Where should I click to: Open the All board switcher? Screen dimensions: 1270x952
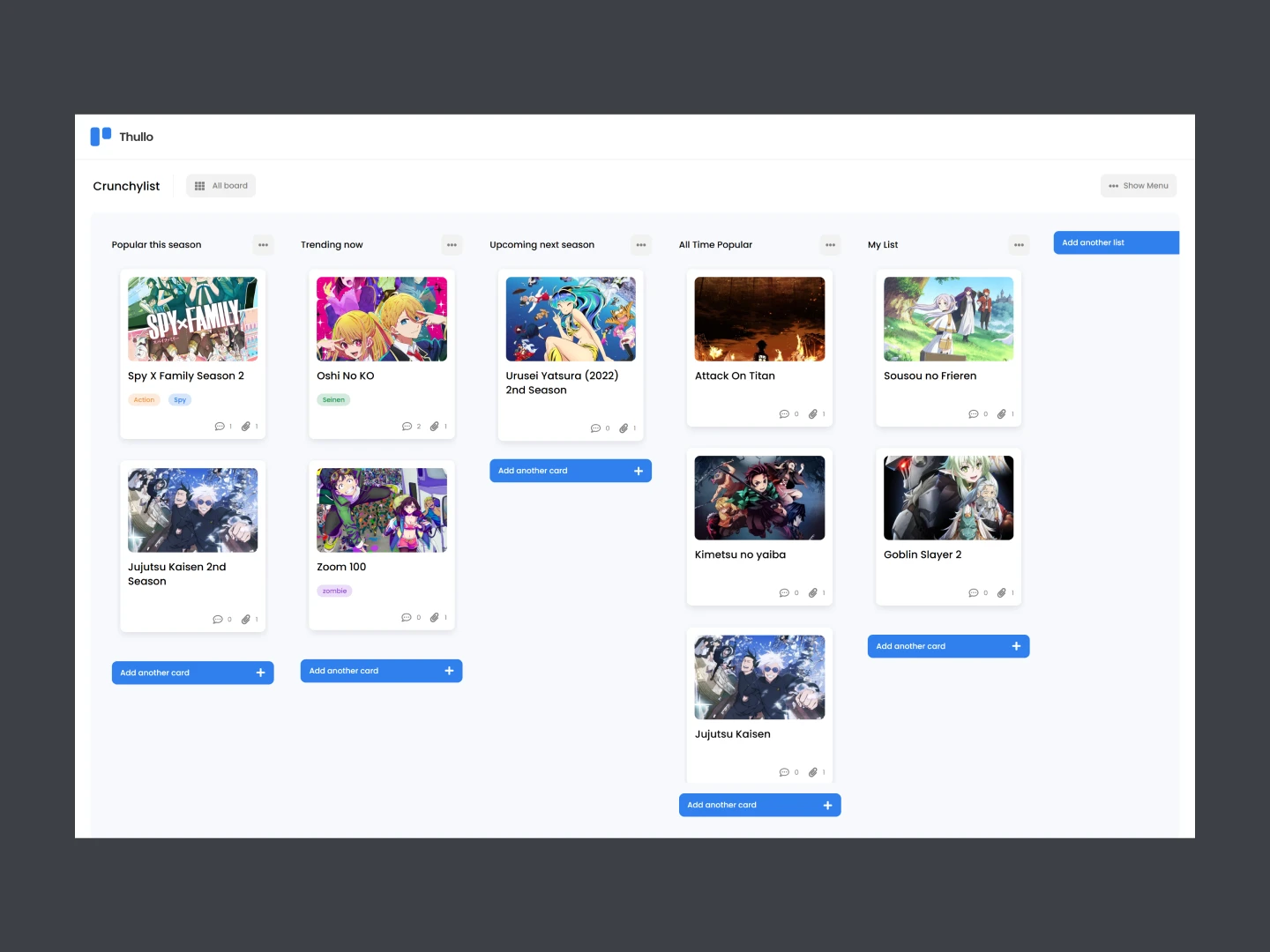click(x=220, y=186)
